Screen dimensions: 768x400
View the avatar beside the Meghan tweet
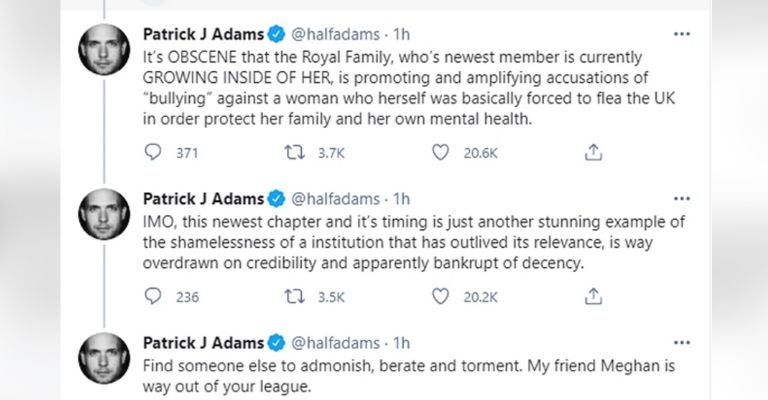pyautogui.click(x=103, y=358)
